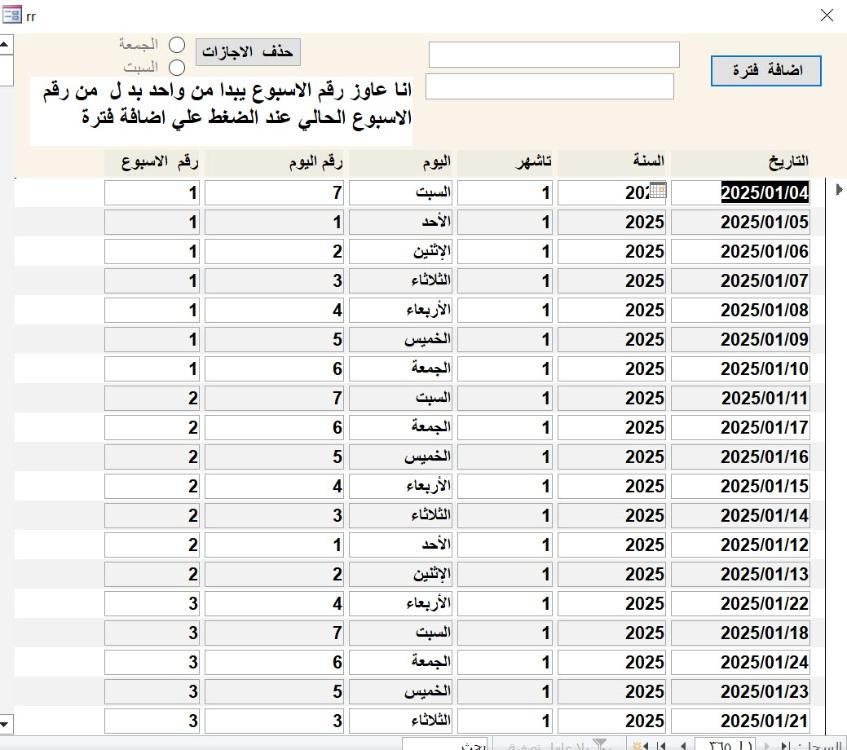Click the date cell 2025/01/23
Viewport: 847px width, 750px height.
[x=740, y=692]
